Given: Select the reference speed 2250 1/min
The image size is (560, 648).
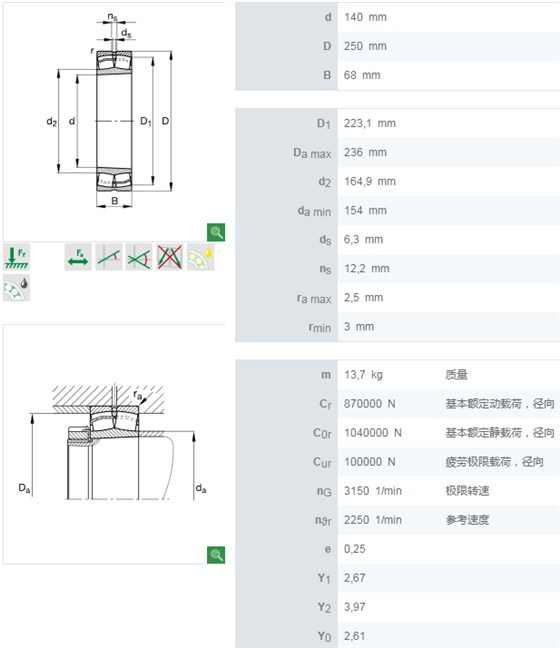Looking at the screenshot, I should point(373,520).
